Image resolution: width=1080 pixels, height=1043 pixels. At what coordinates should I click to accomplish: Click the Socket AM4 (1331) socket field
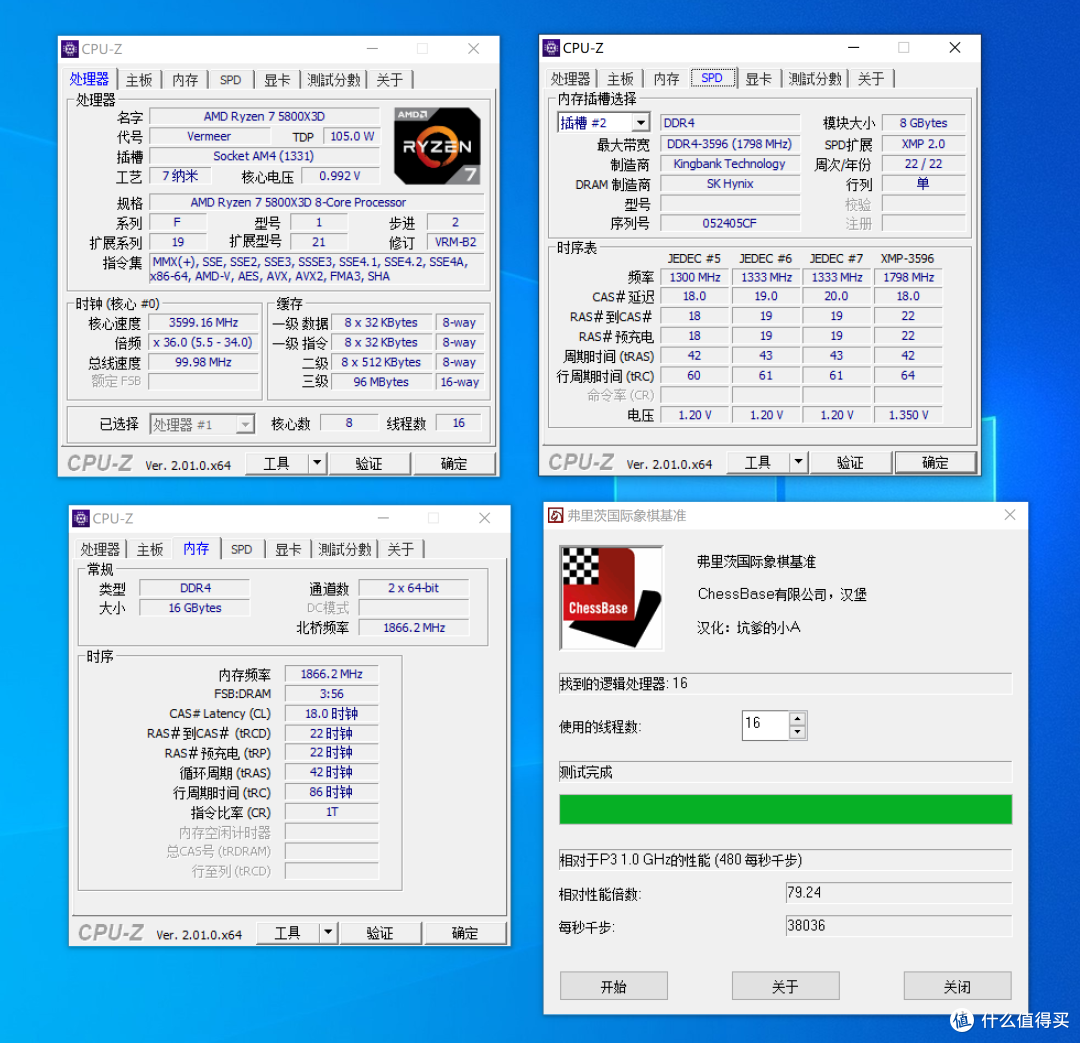[264, 156]
